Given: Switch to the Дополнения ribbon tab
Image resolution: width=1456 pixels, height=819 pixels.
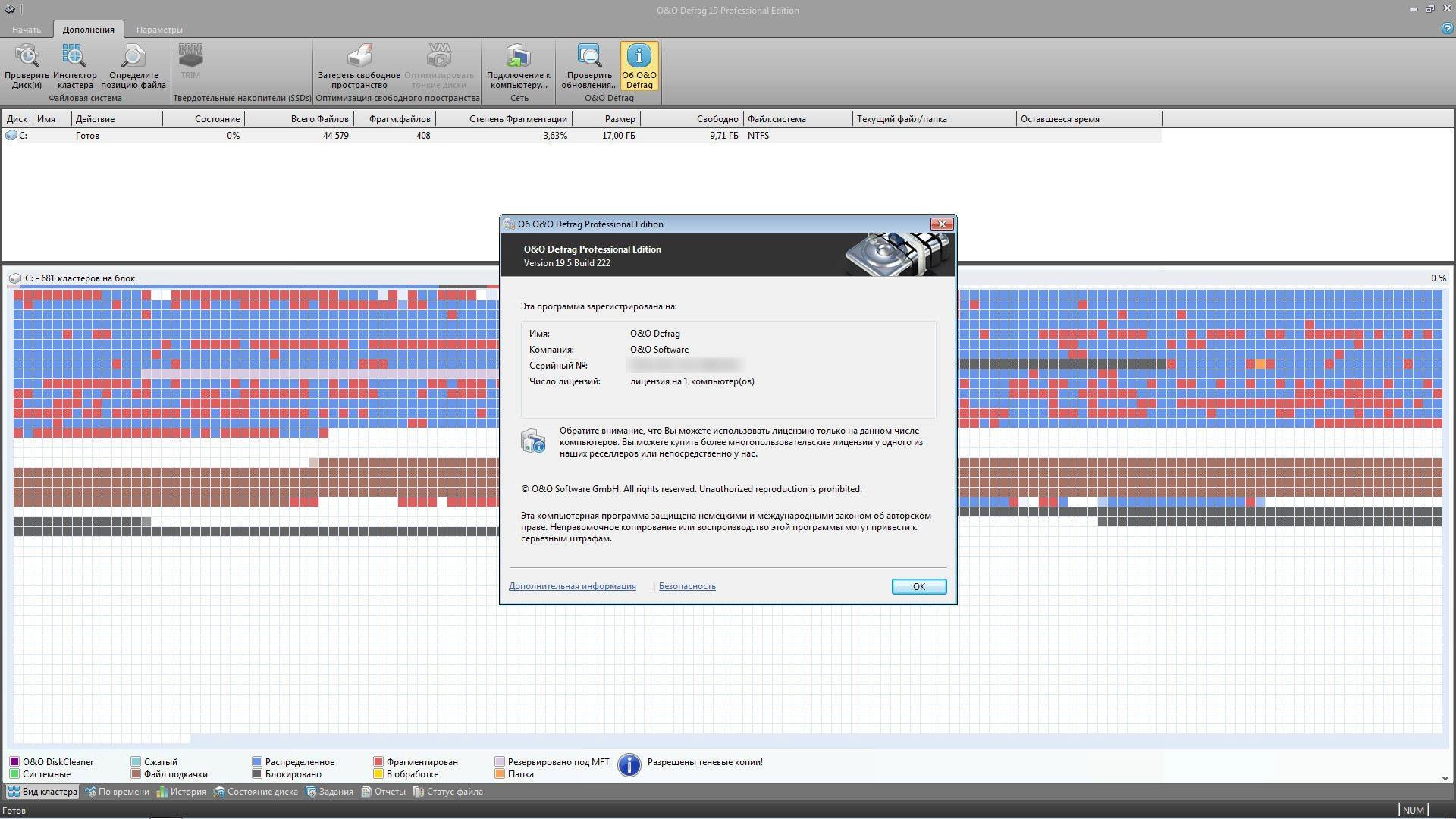Looking at the screenshot, I should click(x=89, y=30).
